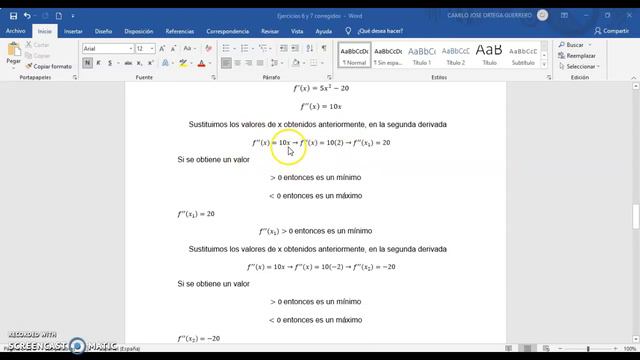Decrease paragraph indent

283,49
